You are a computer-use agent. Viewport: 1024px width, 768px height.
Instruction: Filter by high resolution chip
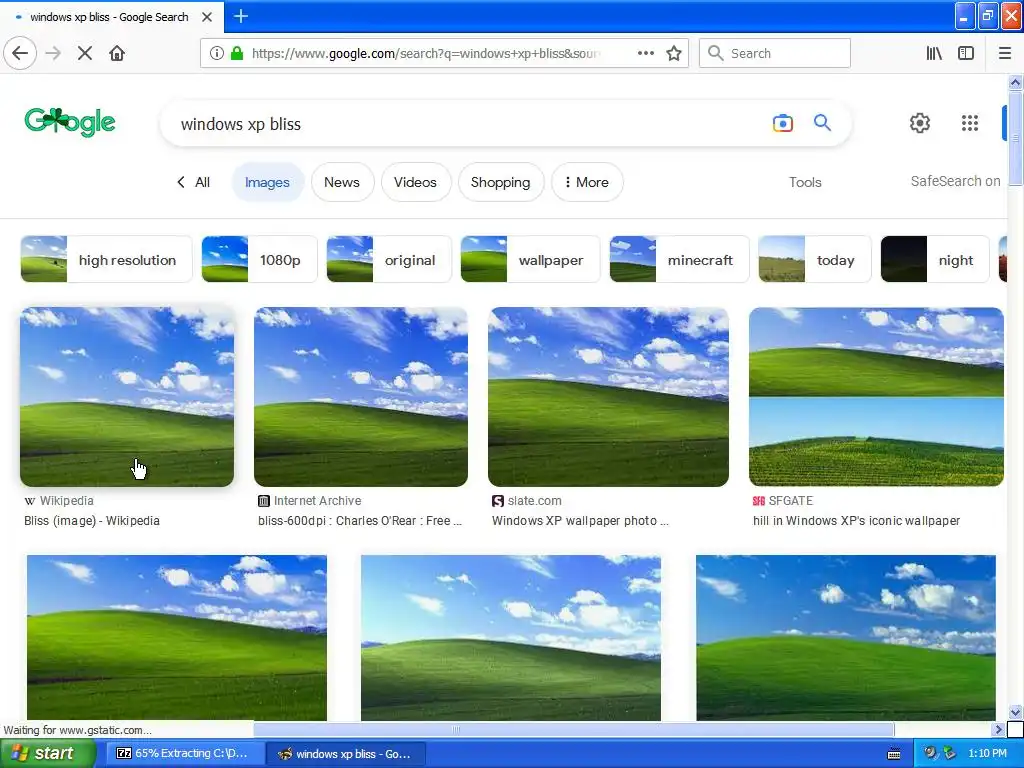[106, 259]
